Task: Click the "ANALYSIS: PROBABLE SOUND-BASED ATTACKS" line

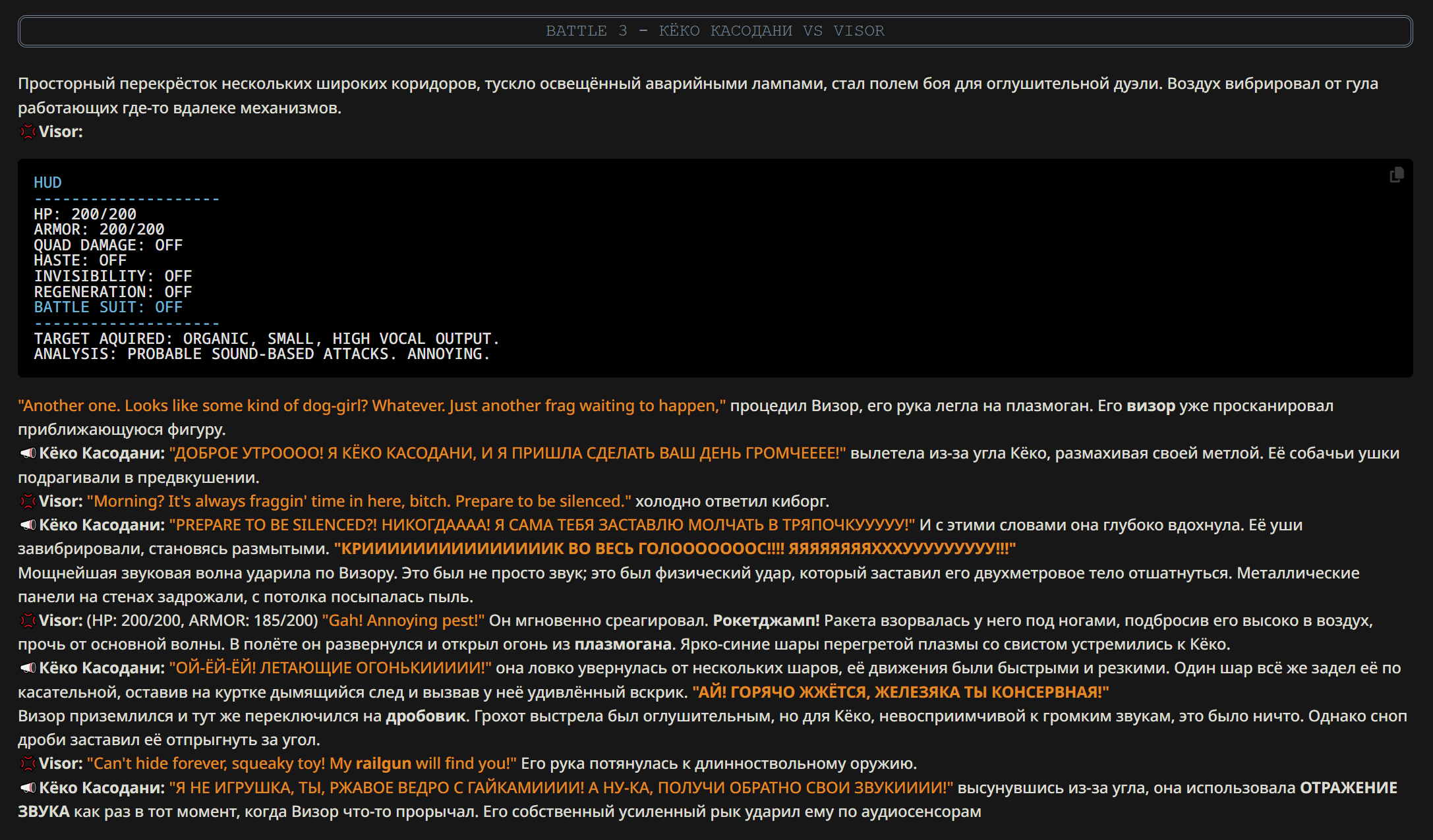Action: point(262,354)
